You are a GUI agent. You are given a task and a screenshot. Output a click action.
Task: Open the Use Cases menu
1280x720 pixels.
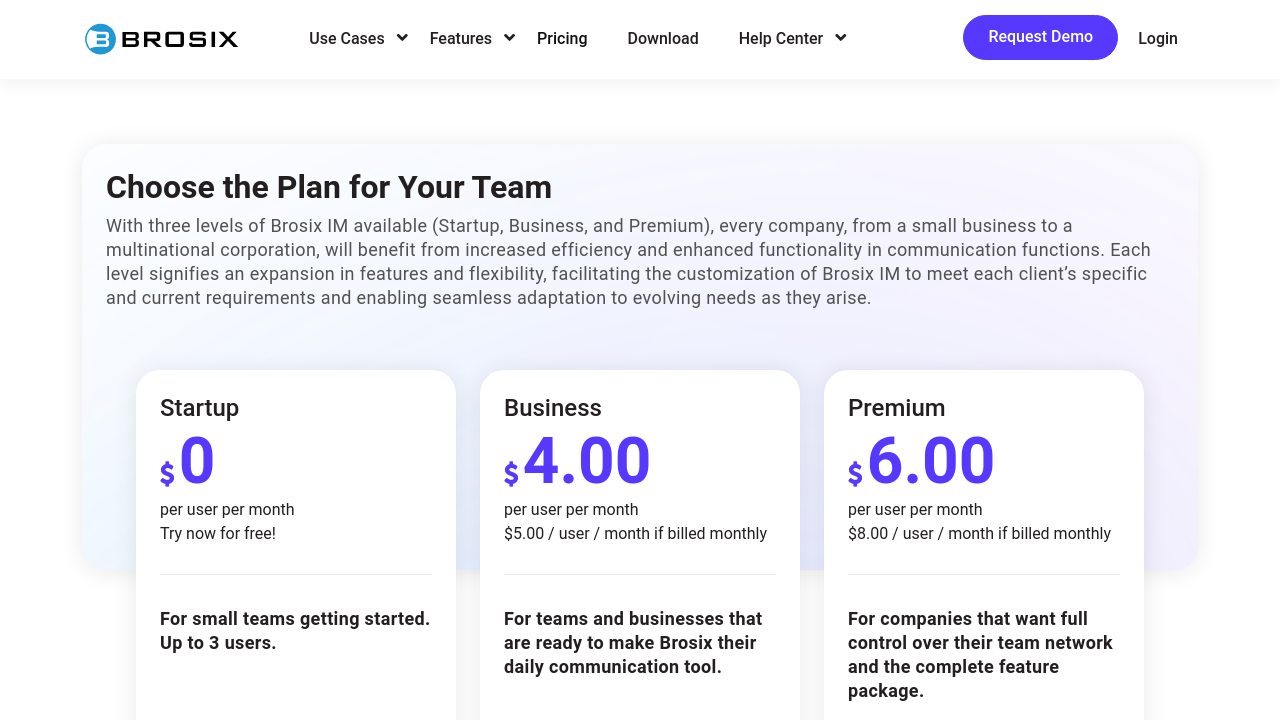coord(346,38)
